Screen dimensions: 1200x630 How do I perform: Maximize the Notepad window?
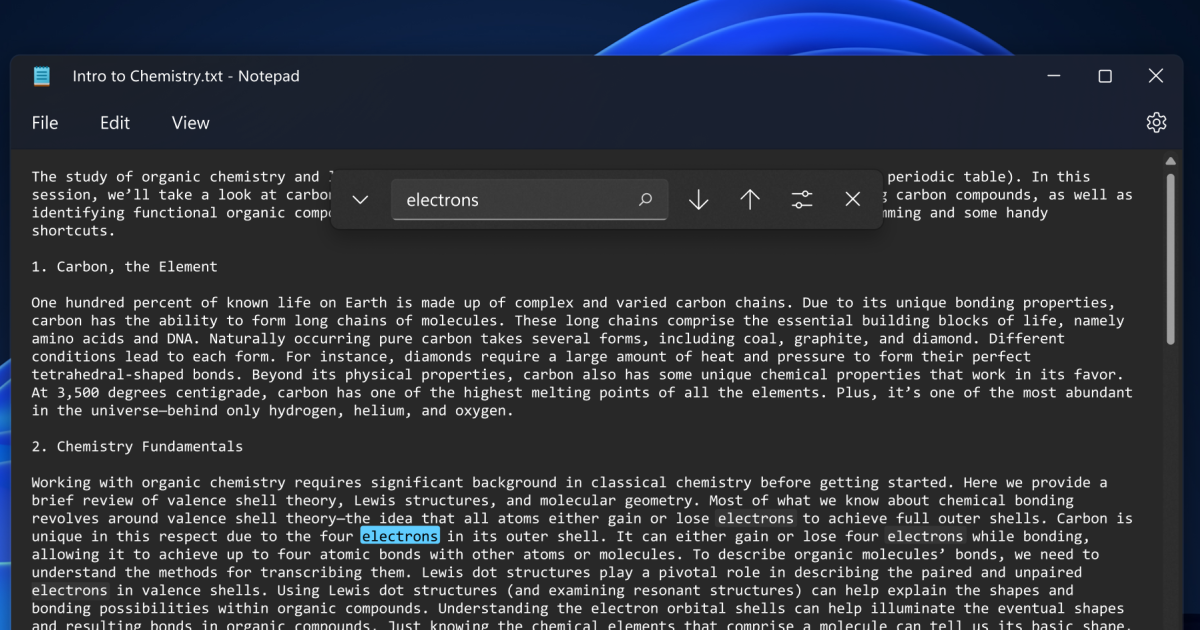1104,75
